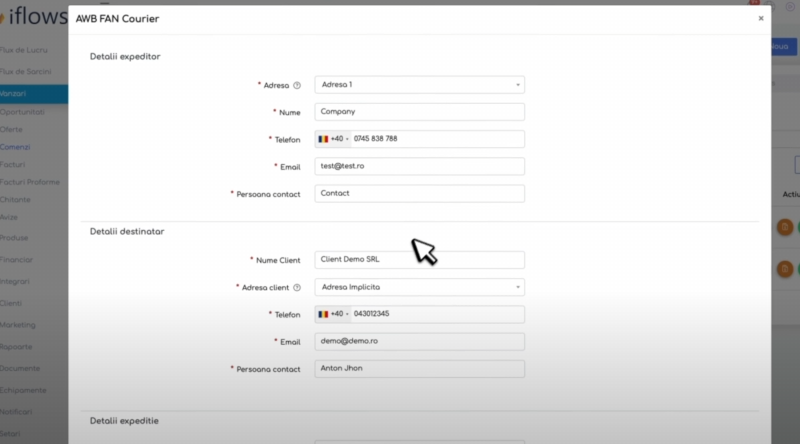Focus the sender Email field test@test.ro
The height and width of the screenshot is (444, 800).
pyautogui.click(x=419, y=166)
